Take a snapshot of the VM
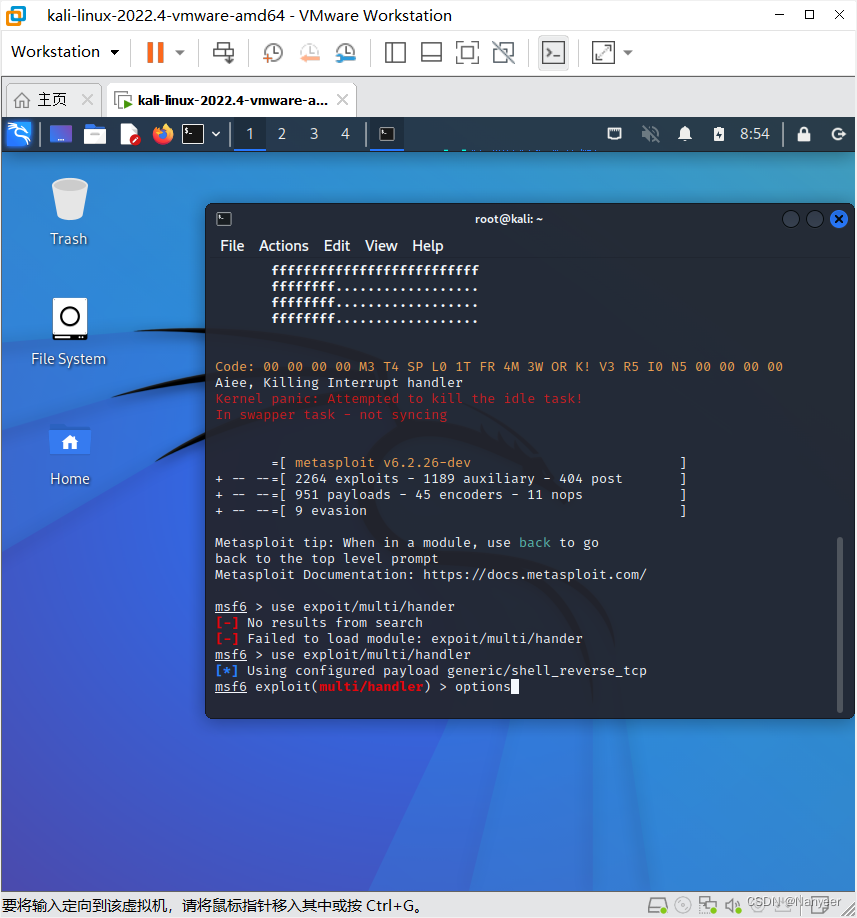Viewport: 857px width, 918px height. pos(273,53)
